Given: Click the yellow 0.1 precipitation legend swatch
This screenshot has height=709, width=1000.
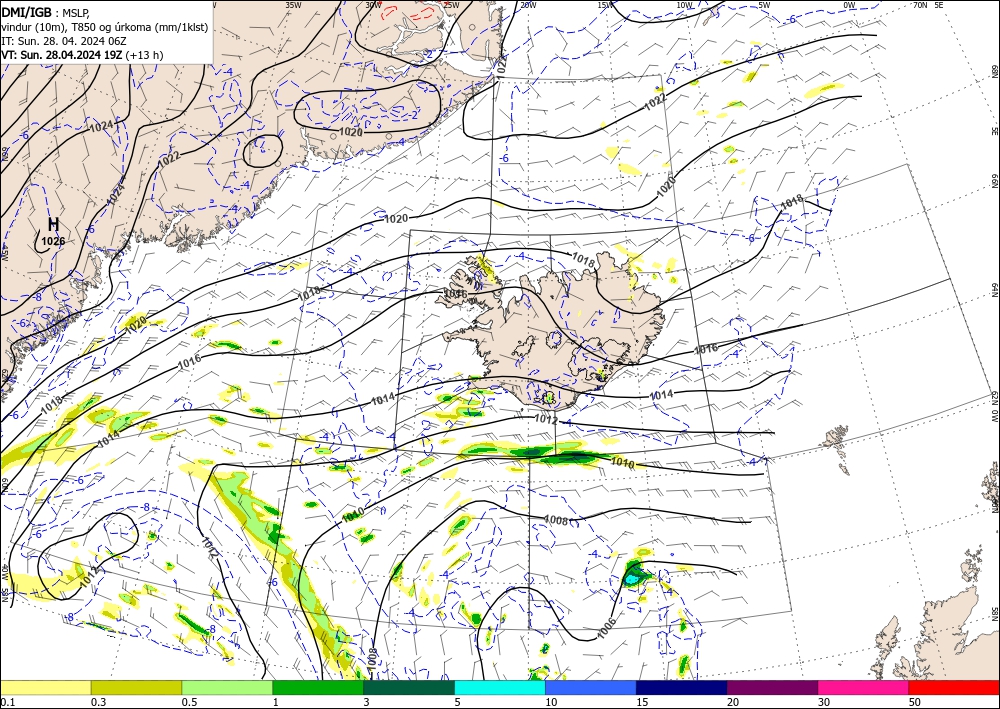Looking at the screenshot, I should [45, 687].
